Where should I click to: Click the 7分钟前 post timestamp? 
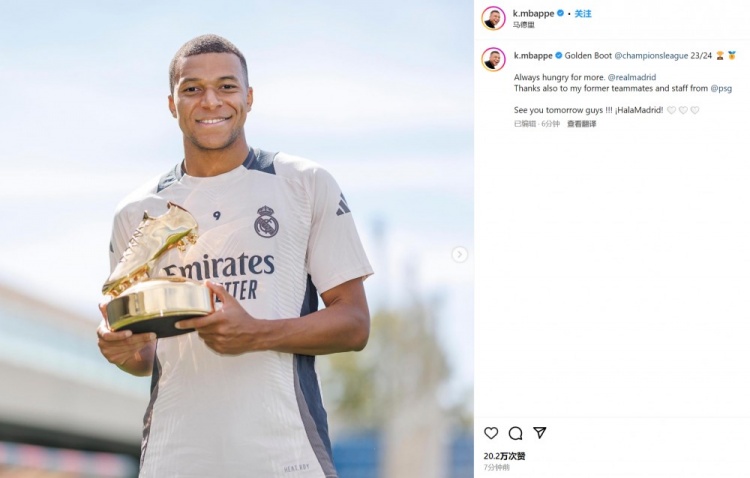click(x=496, y=467)
